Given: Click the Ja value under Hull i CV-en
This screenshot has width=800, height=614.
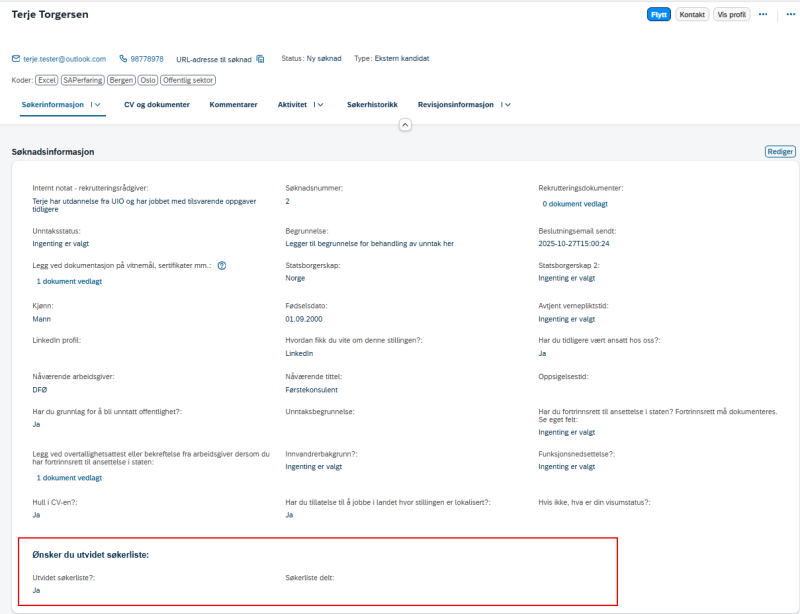Looking at the screenshot, I should click(36, 515).
